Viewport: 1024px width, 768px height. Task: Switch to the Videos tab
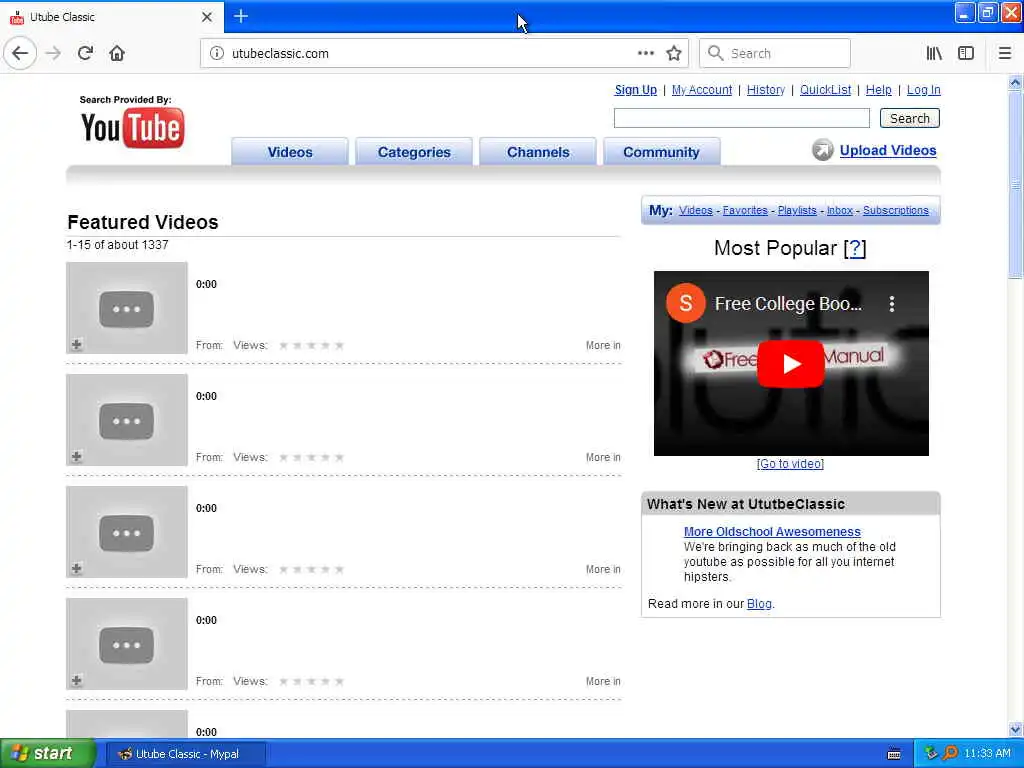[x=290, y=152]
